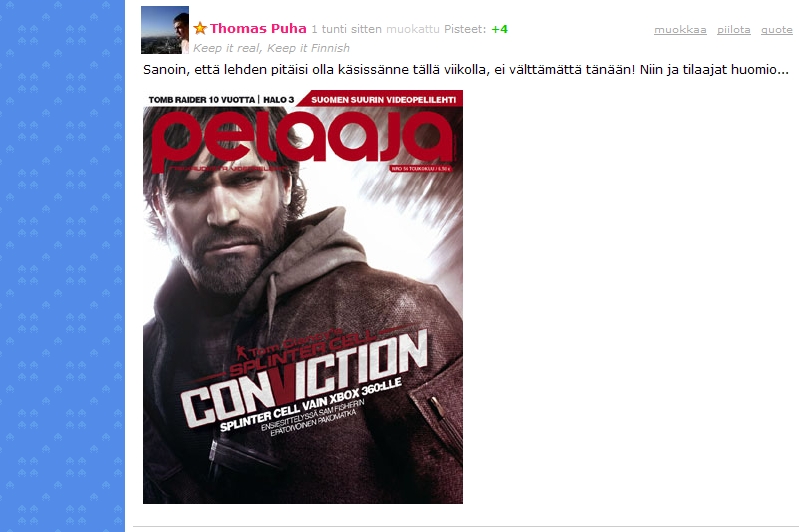Click the post text starting with 'Sanoin, että'
Image resolution: width=799 pixels, height=532 pixels.
[x=466, y=69]
